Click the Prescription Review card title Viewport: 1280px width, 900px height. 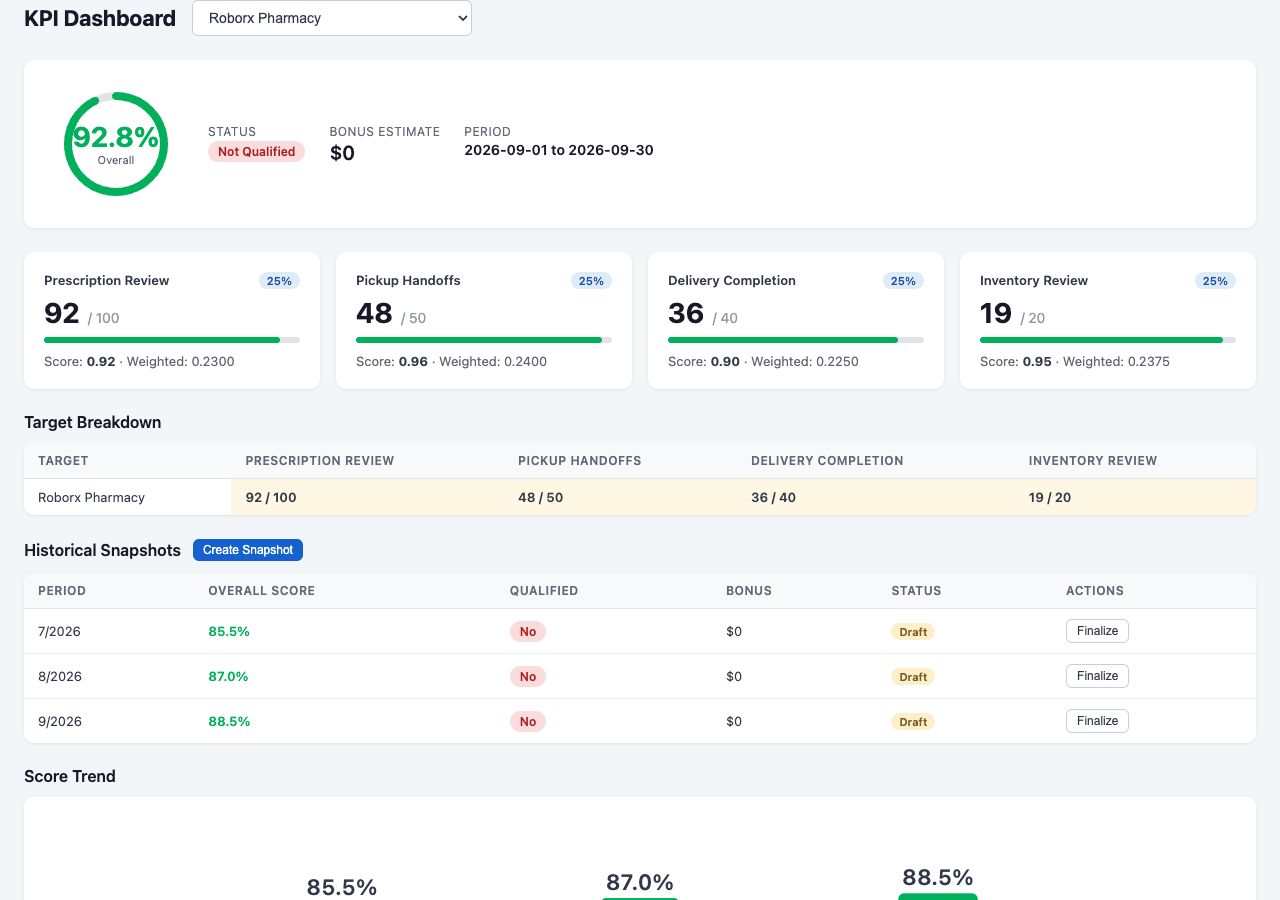point(107,281)
